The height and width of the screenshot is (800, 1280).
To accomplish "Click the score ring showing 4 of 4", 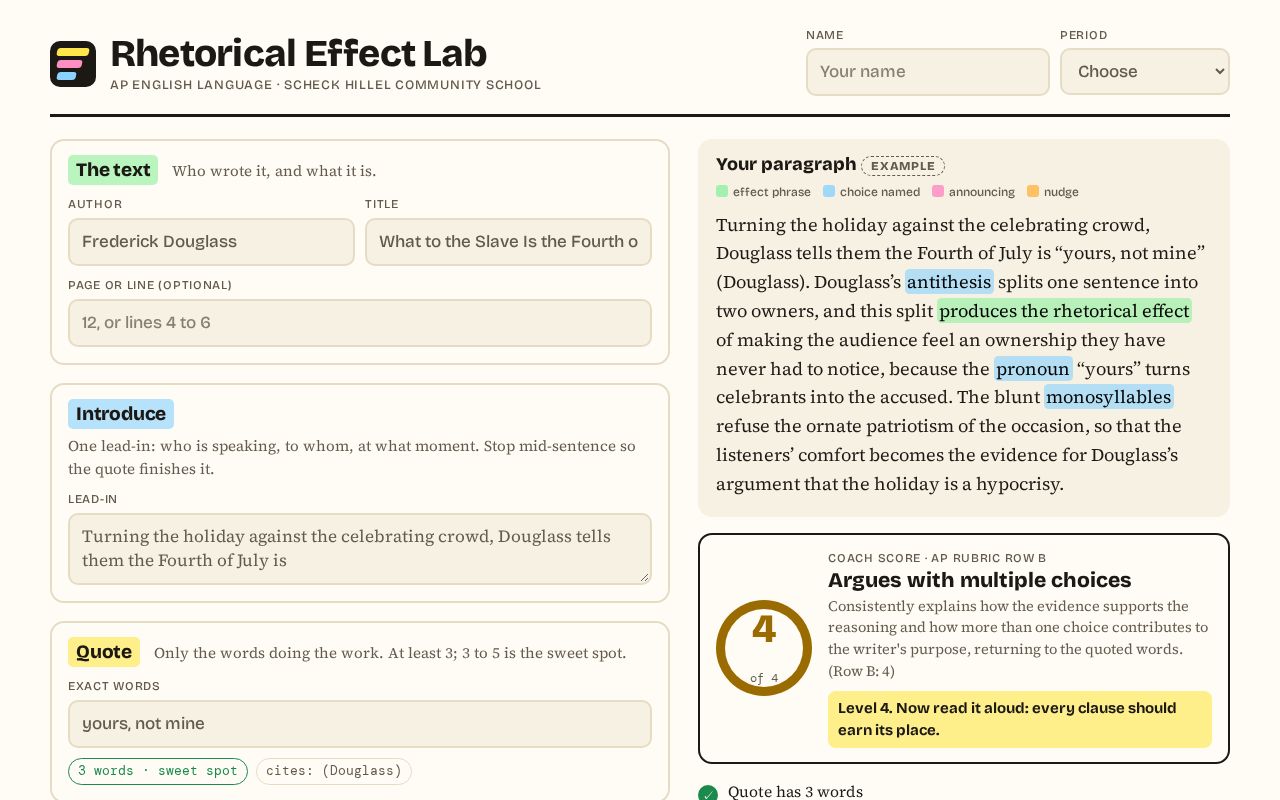I will tap(764, 648).
